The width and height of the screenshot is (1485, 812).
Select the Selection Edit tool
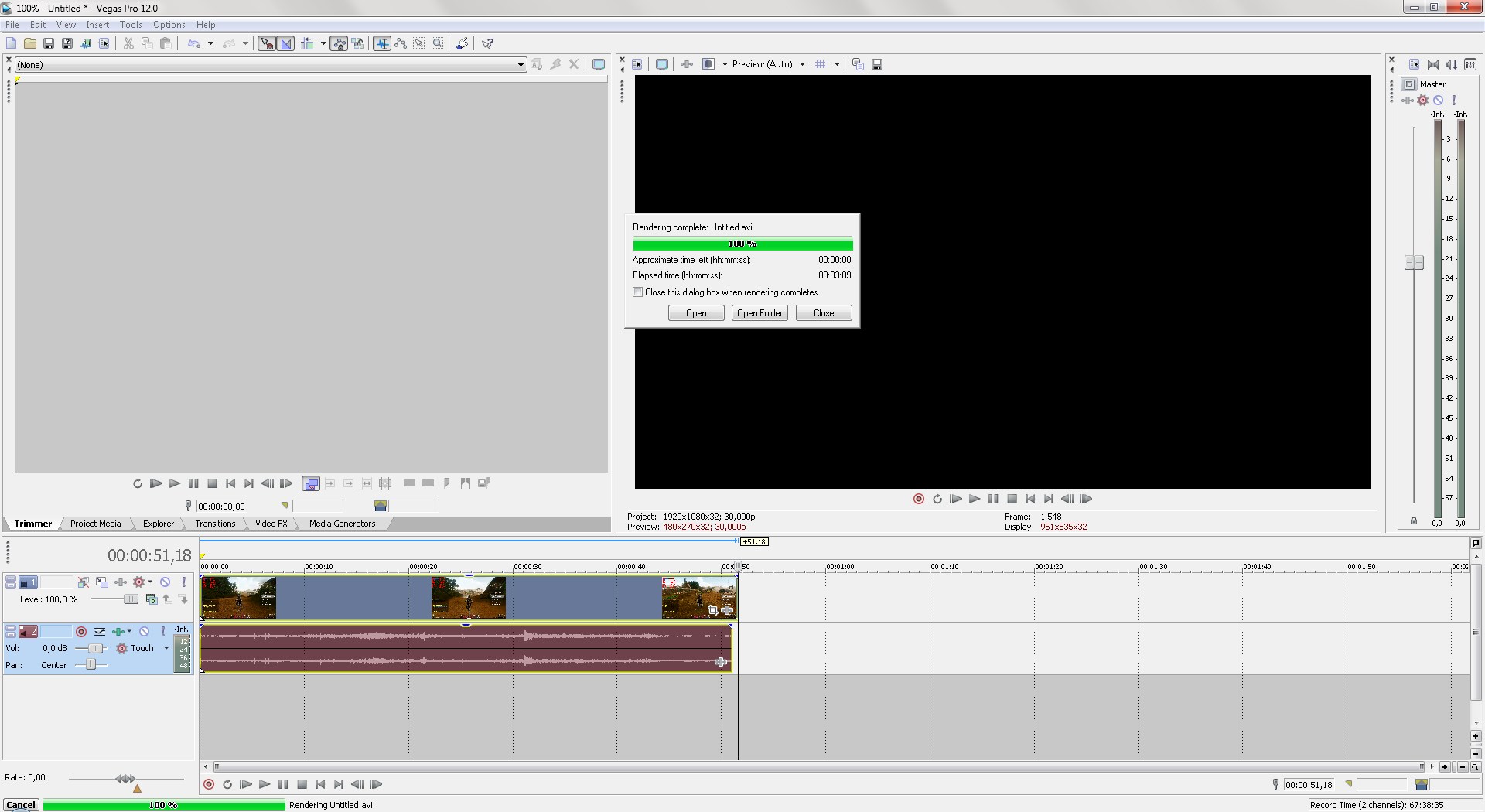pyautogui.click(x=419, y=43)
